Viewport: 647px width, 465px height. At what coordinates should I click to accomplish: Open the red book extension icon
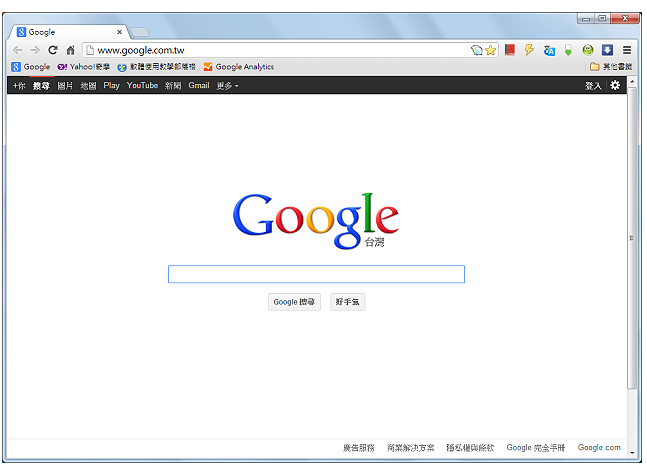[510, 50]
